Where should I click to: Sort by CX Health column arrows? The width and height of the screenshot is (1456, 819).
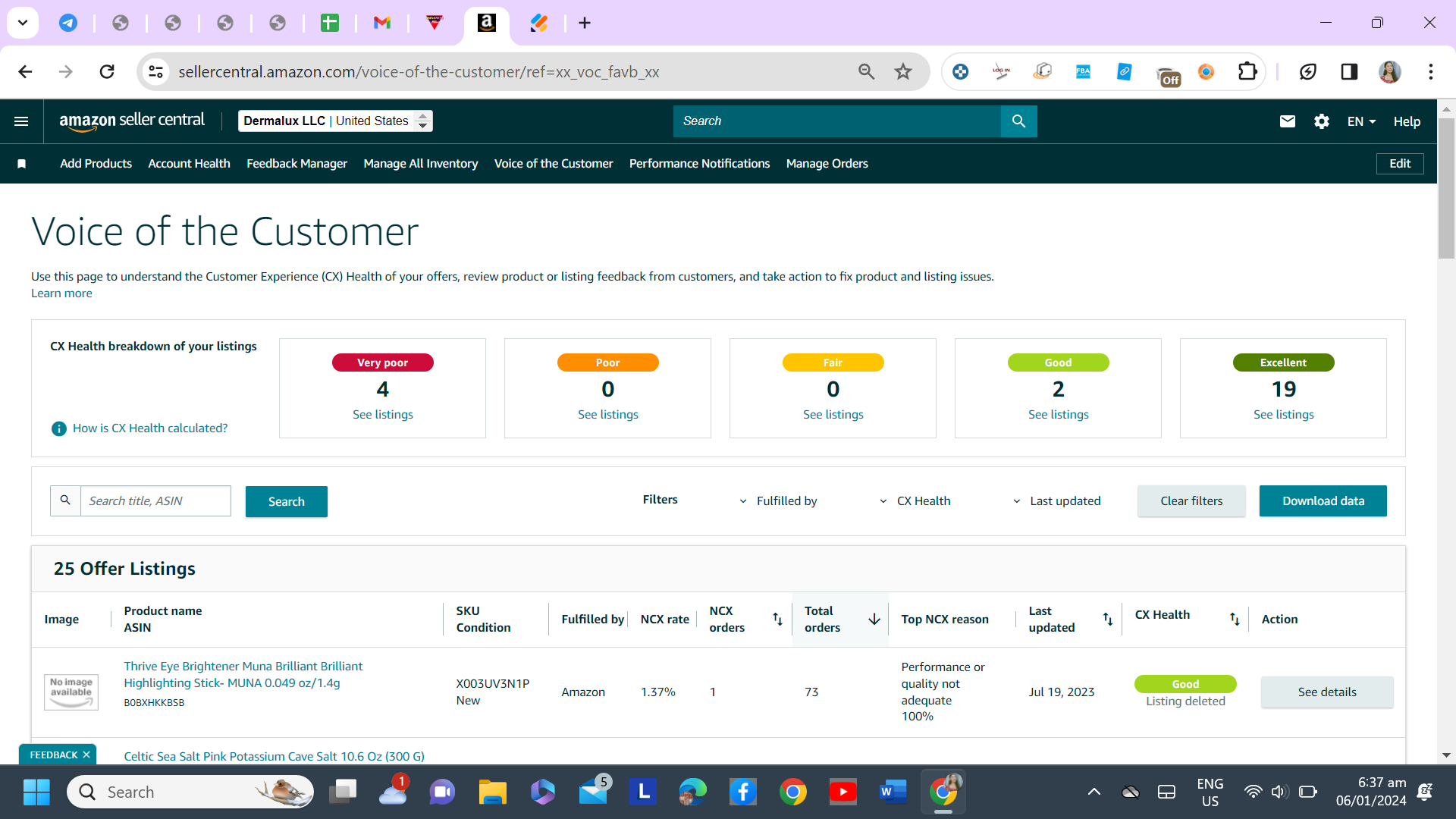click(x=1235, y=620)
